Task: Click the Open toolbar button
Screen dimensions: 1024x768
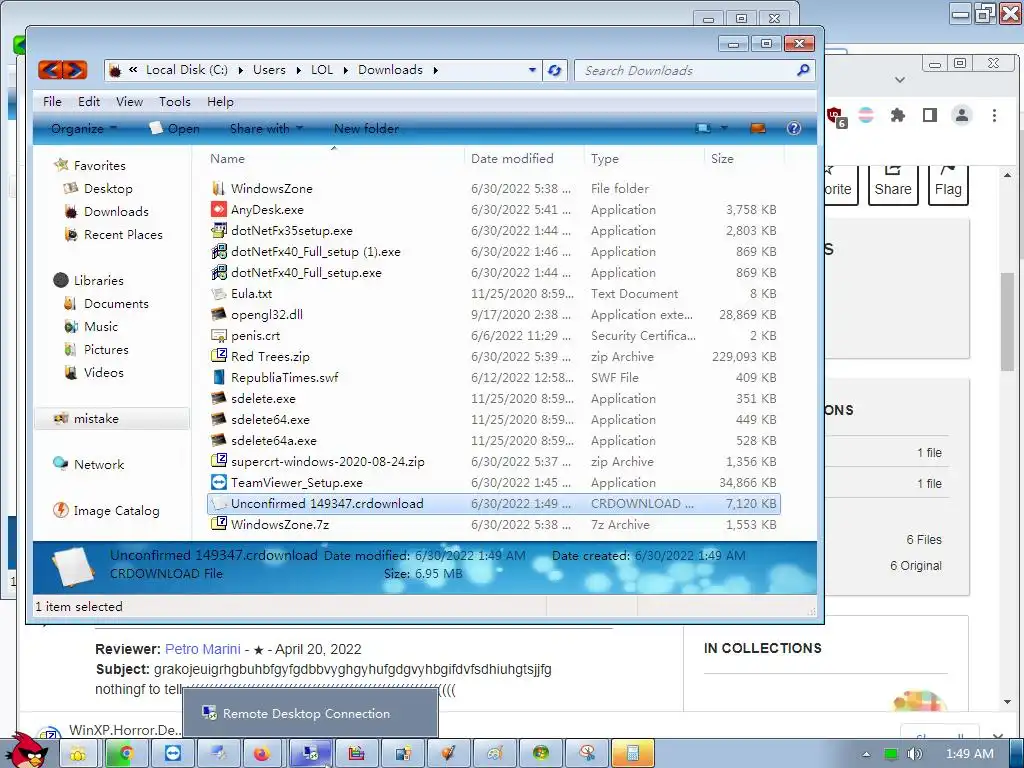Action: coord(174,129)
